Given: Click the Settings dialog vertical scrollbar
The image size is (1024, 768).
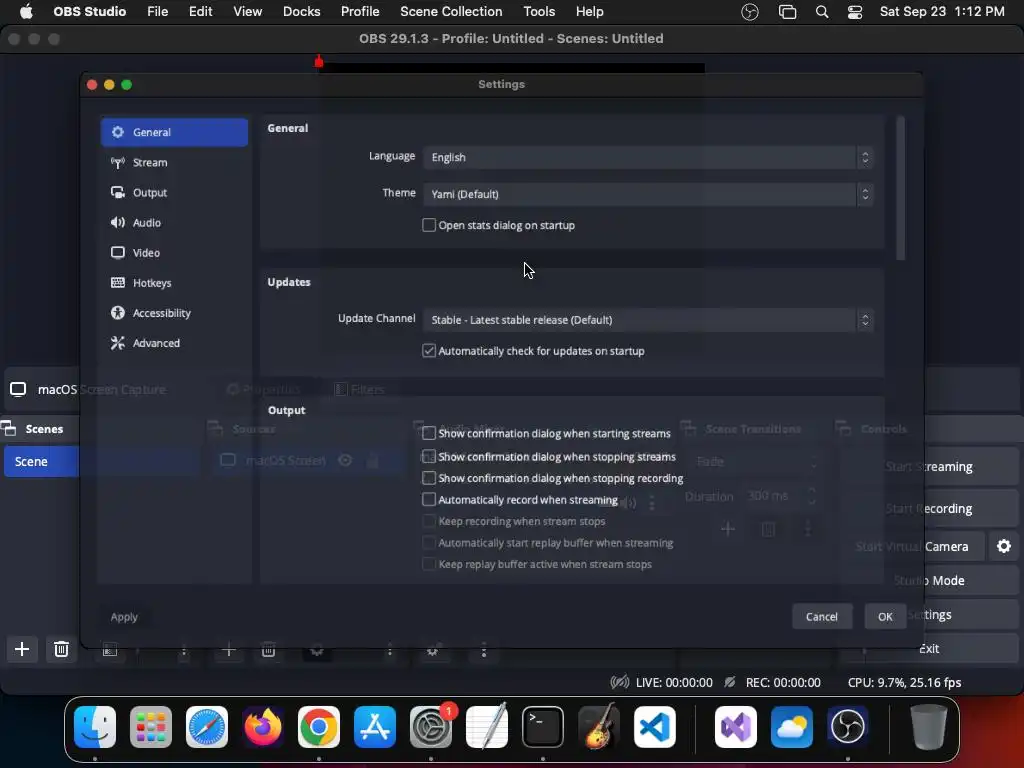Looking at the screenshot, I should pos(901,188).
